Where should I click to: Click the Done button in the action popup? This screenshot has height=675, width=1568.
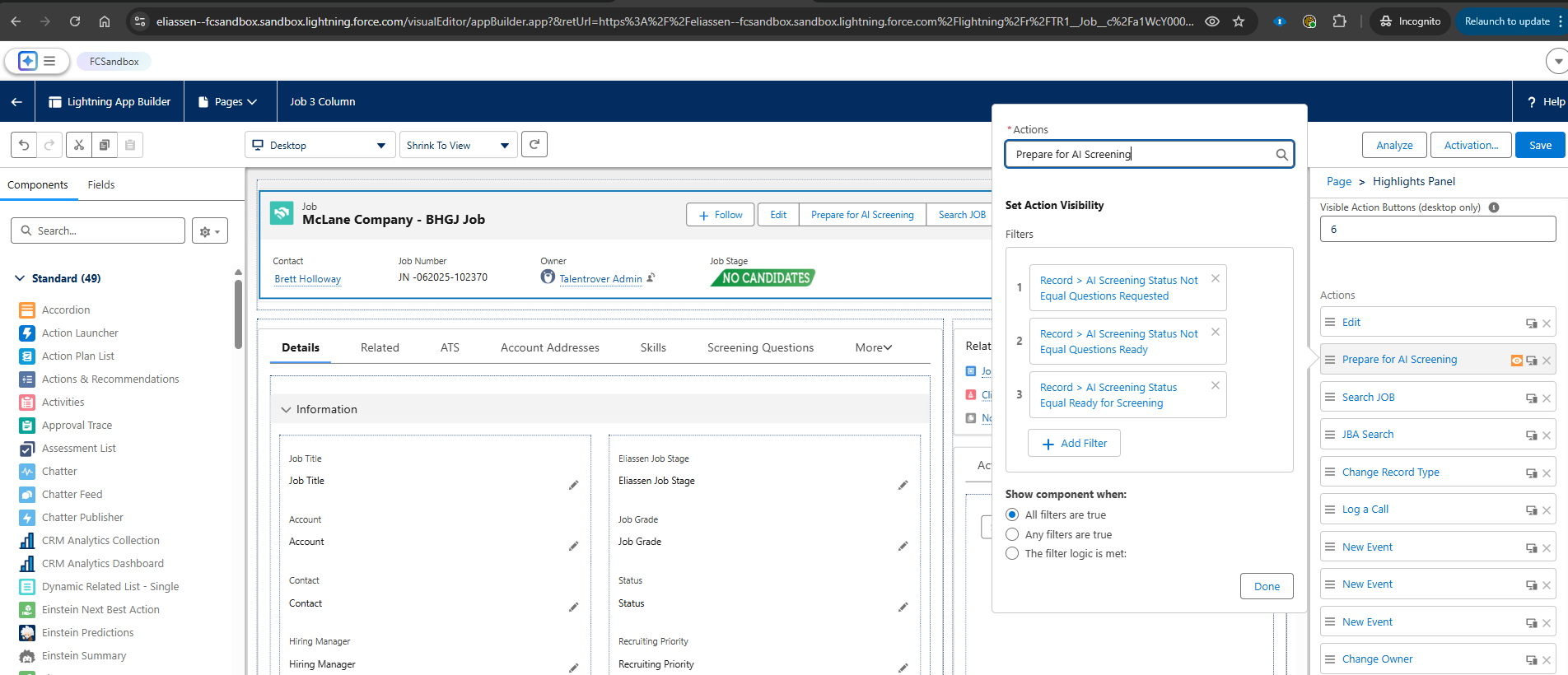1266,586
